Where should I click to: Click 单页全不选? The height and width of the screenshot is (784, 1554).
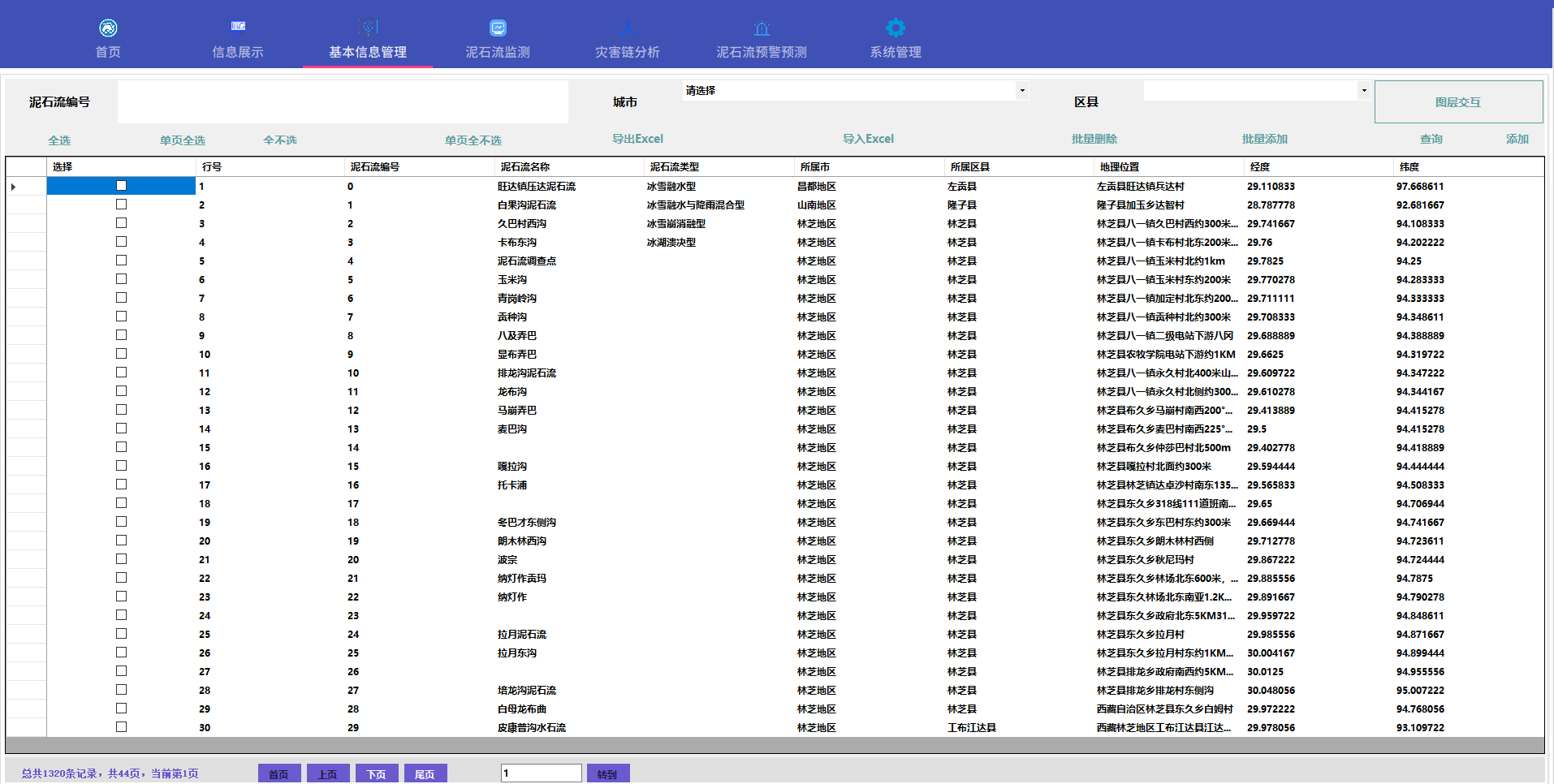(x=473, y=140)
